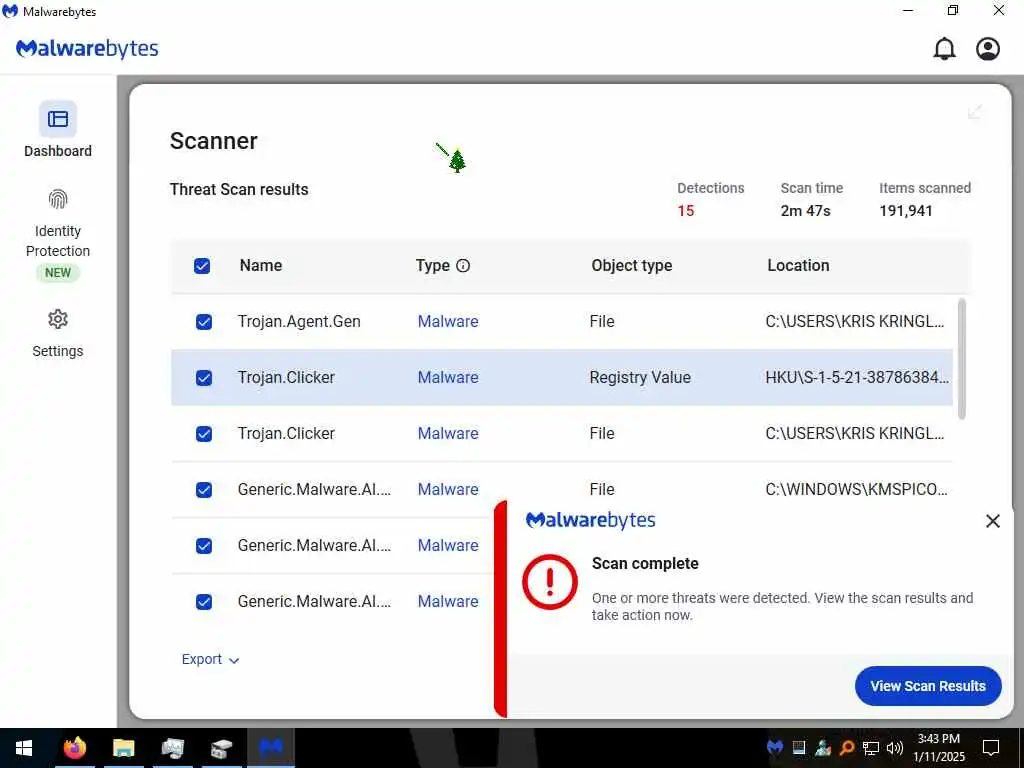This screenshot has width=1024, height=768.
Task: Open File Explorer from taskbar
Action: [x=123, y=748]
